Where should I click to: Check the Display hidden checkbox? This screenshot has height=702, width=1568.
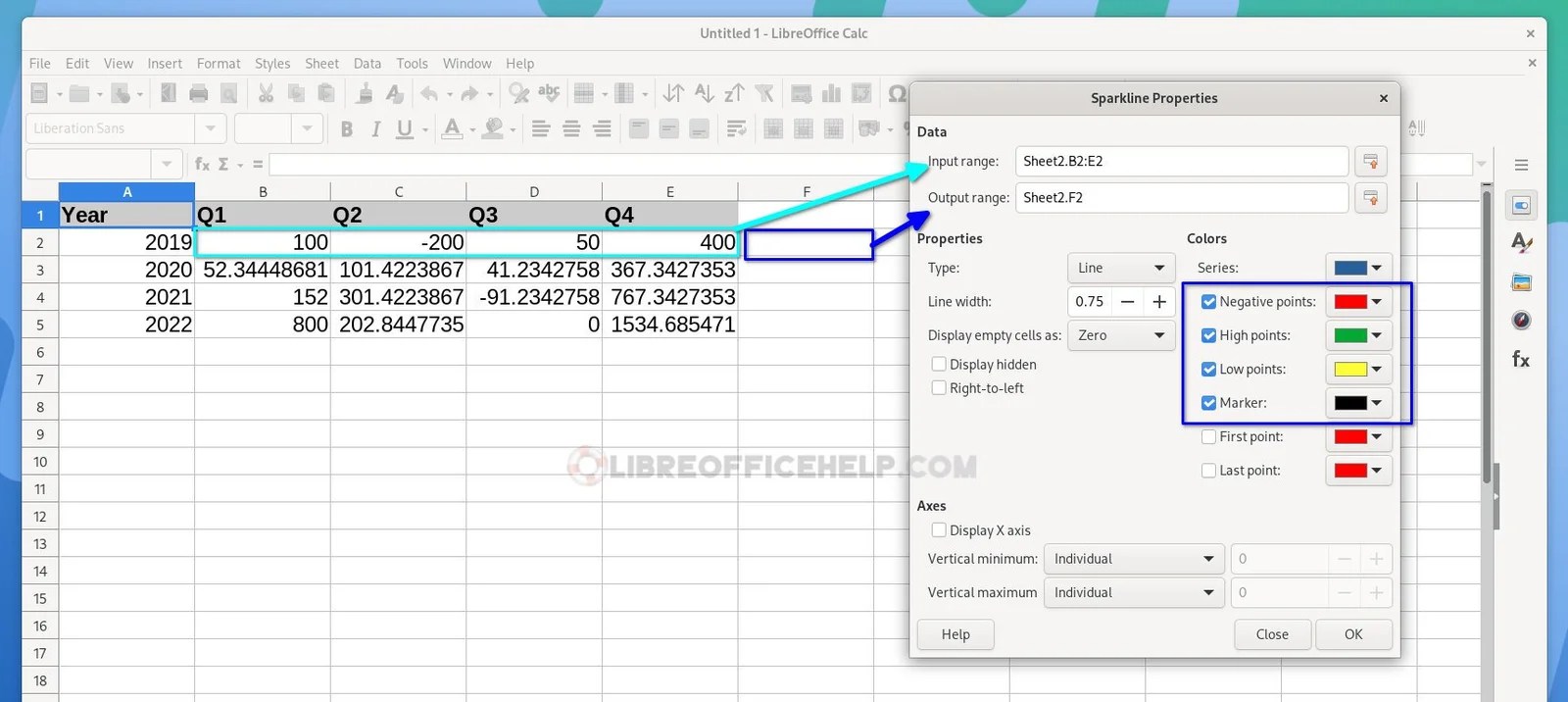[x=939, y=365]
